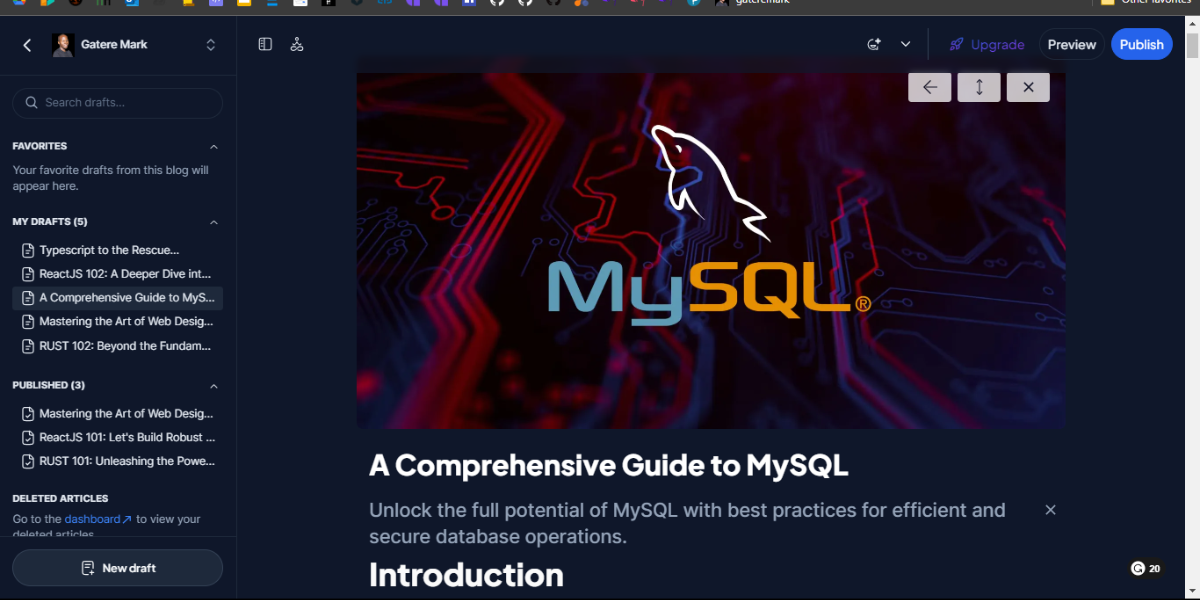Click the 'FAVORITES' section header text
Image resolution: width=1200 pixels, height=600 pixels.
pos(40,146)
